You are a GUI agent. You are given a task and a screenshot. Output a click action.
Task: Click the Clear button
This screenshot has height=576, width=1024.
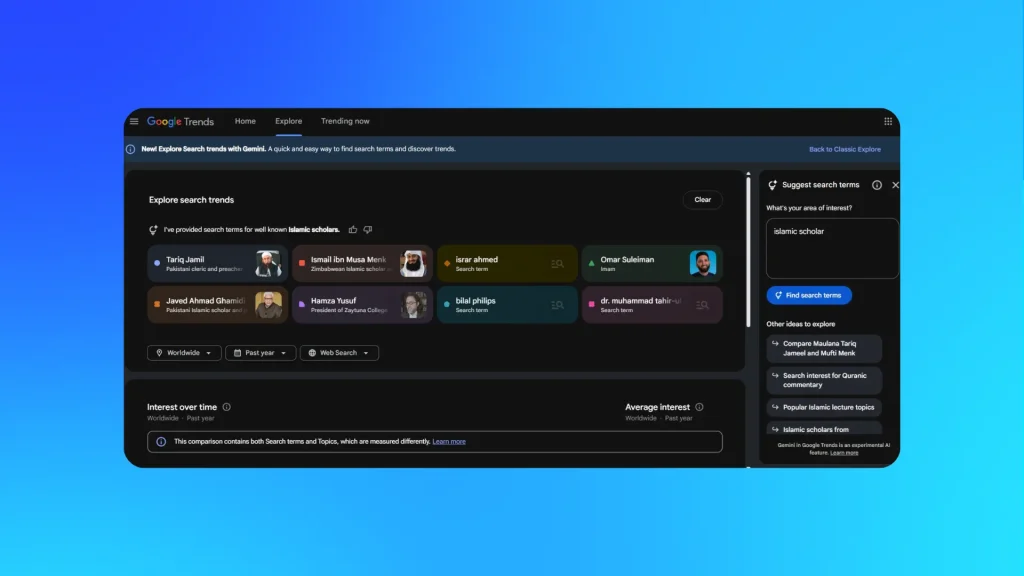click(702, 200)
